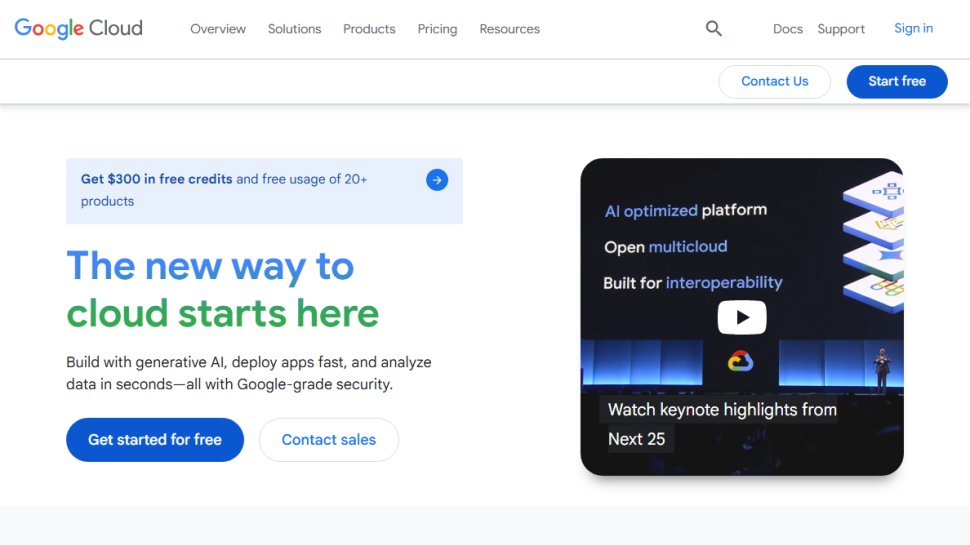Click the blue arrow icon in credits banner
970x545 pixels.
[437, 180]
